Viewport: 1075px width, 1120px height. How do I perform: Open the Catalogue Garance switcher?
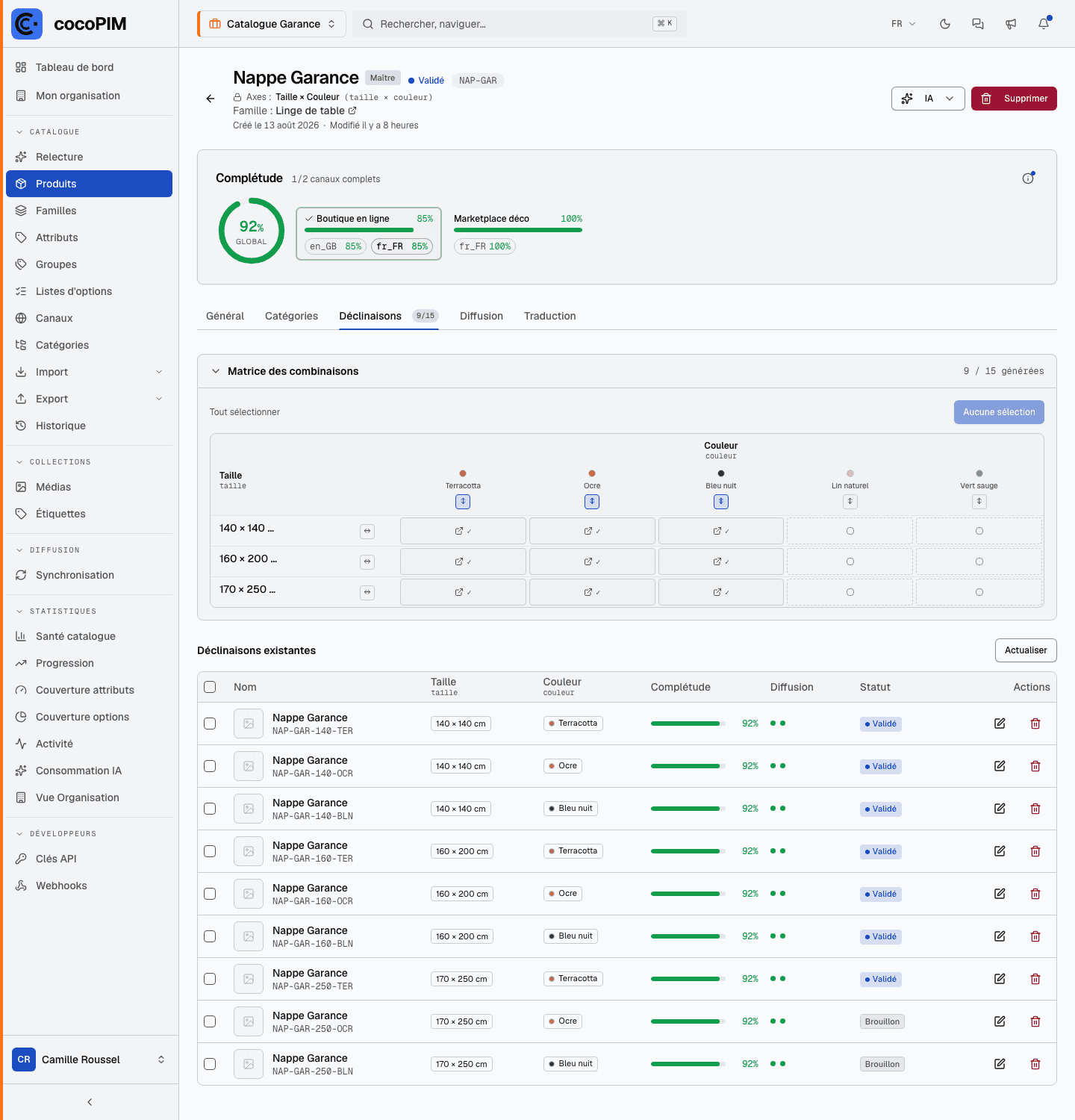coord(272,24)
